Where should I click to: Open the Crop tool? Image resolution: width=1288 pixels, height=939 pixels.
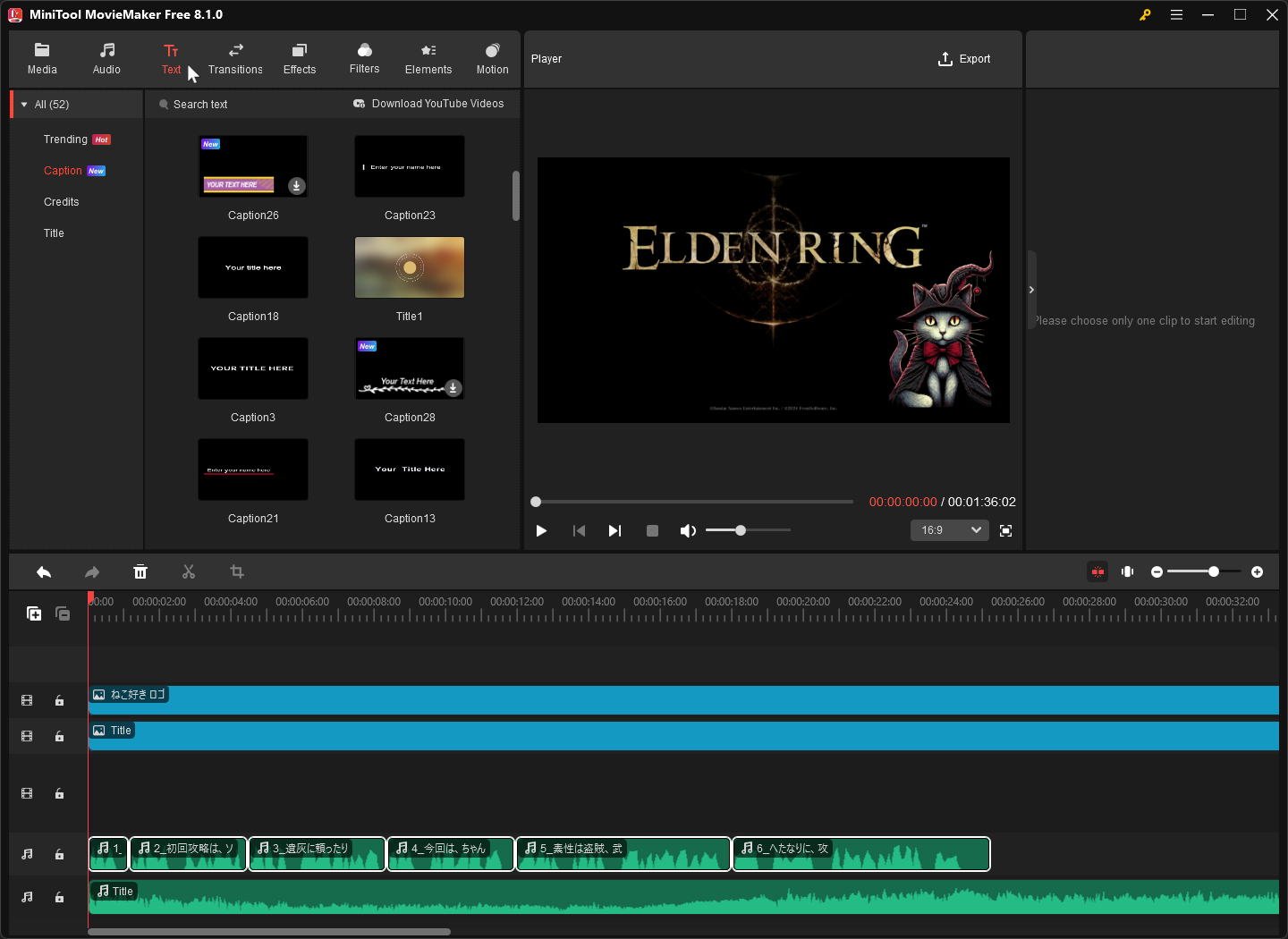pos(237,571)
